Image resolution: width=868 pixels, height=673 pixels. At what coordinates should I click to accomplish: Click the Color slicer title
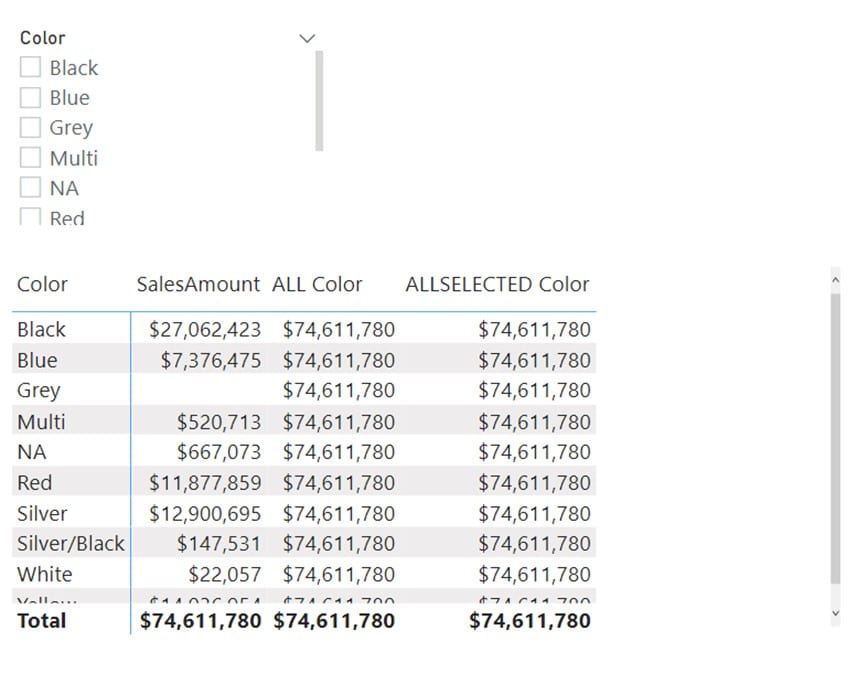pyautogui.click(x=43, y=38)
